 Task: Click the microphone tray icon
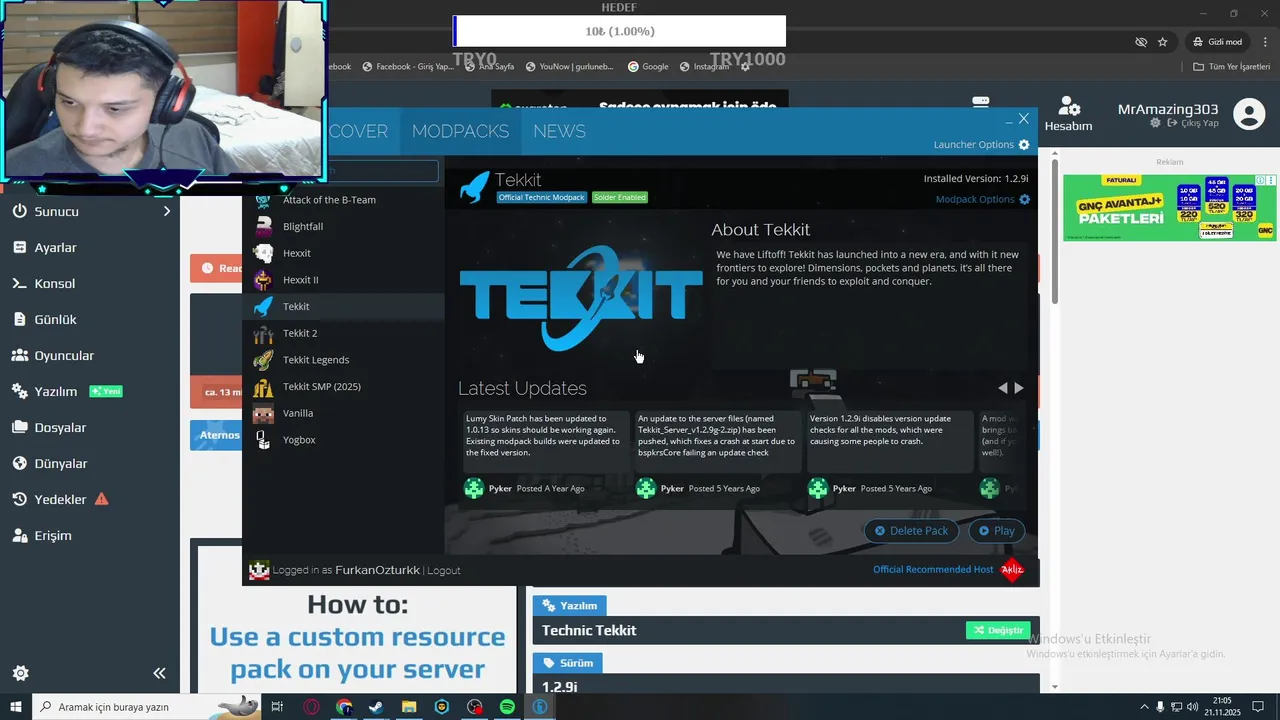pyautogui.click(x=1160, y=707)
